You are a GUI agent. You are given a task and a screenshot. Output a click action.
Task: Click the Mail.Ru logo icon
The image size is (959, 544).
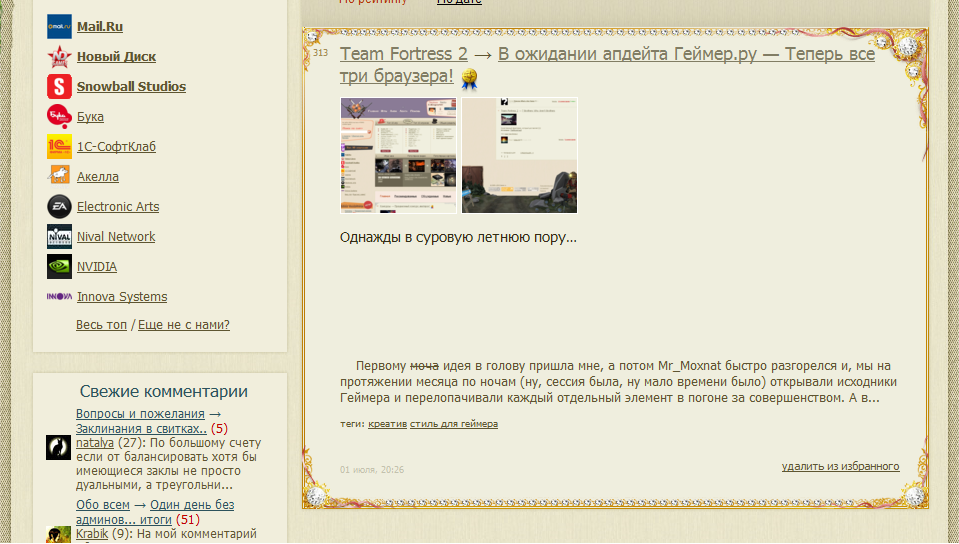59,27
